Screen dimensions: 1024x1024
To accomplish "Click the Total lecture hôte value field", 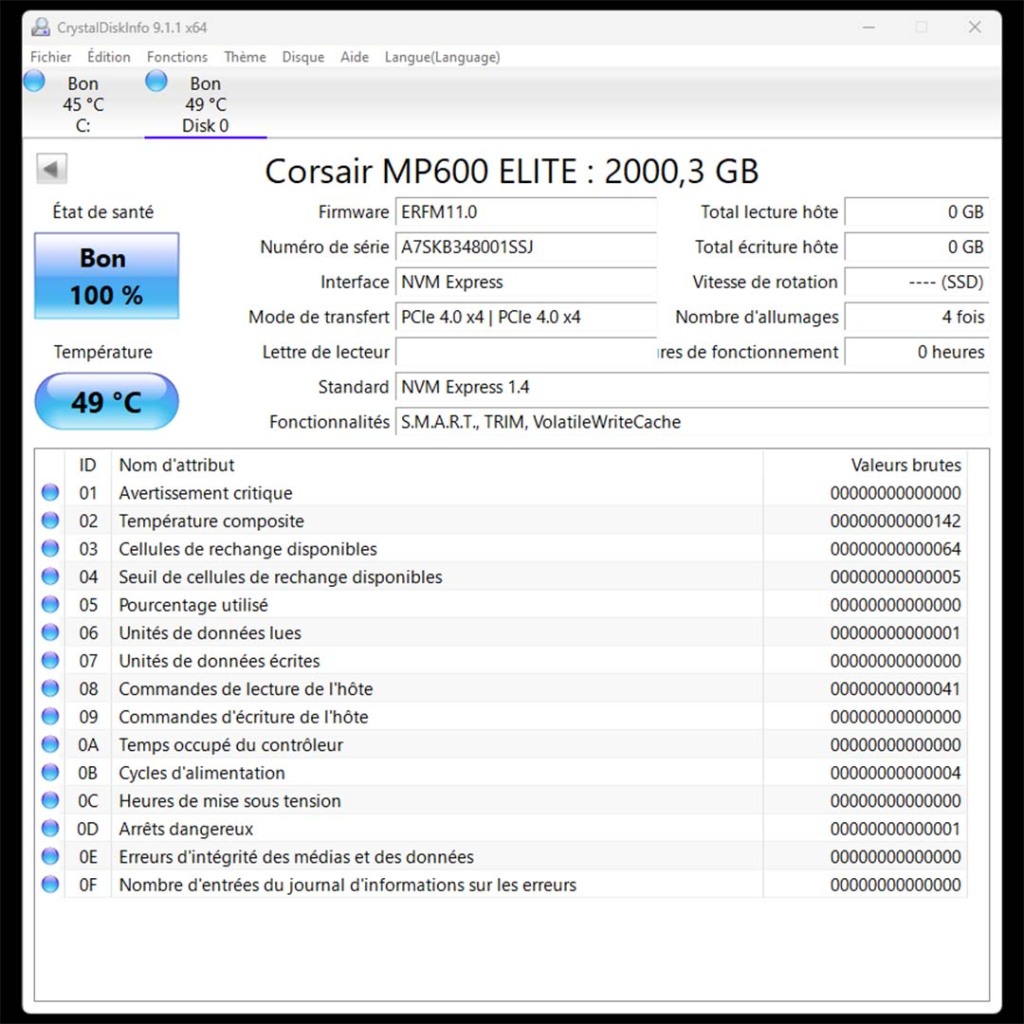I will [917, 212].
